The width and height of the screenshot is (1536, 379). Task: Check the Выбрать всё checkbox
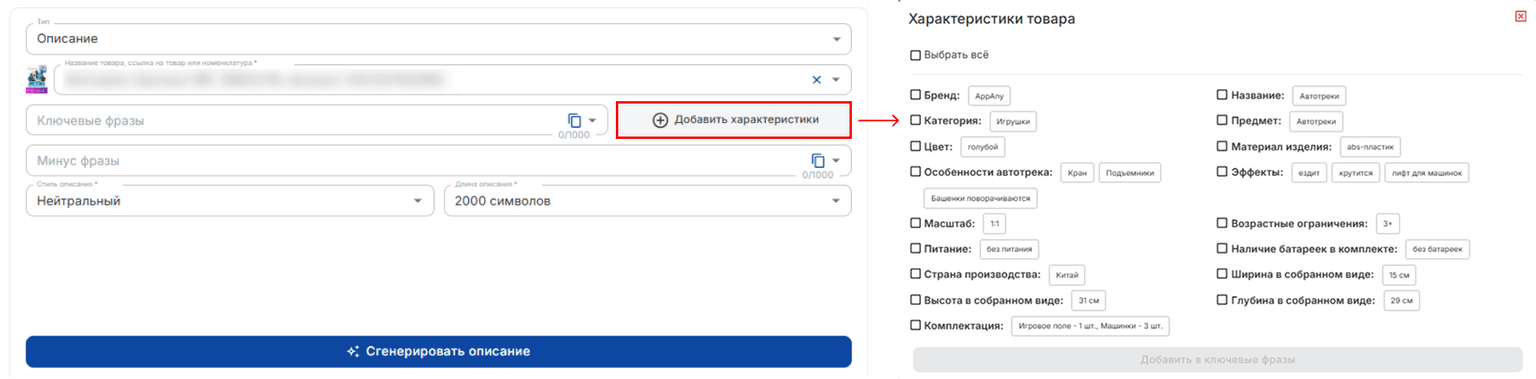tap(916, 55)
